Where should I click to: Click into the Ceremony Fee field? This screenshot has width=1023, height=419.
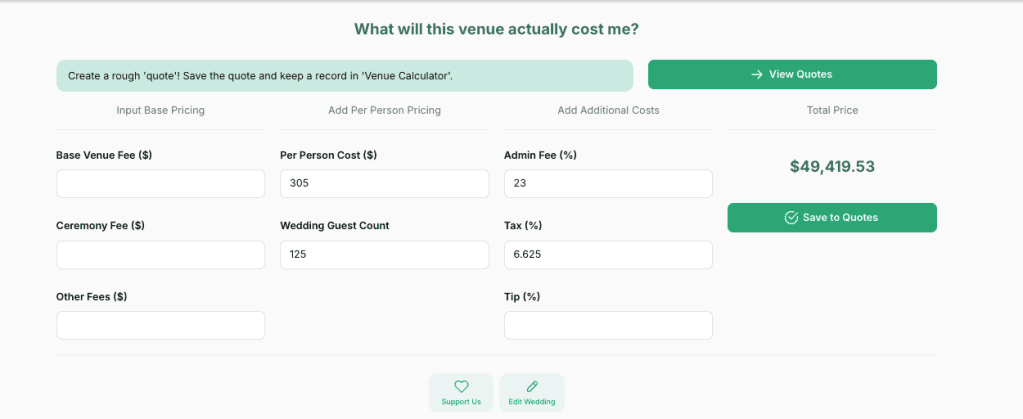(161, 255)
